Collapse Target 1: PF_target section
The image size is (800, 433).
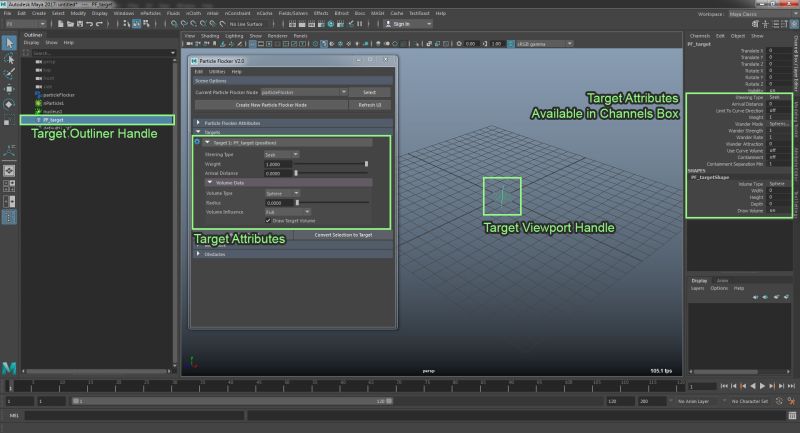[x=207, y=142]
